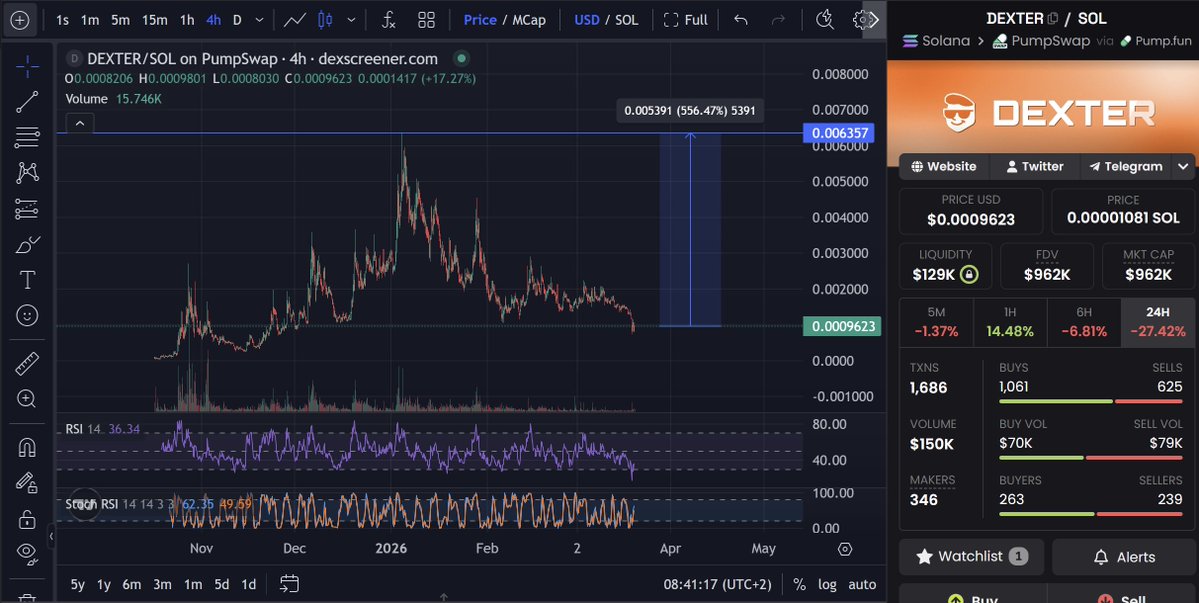
Task: Toggle the magnet snapping mode
Action: 27,446
